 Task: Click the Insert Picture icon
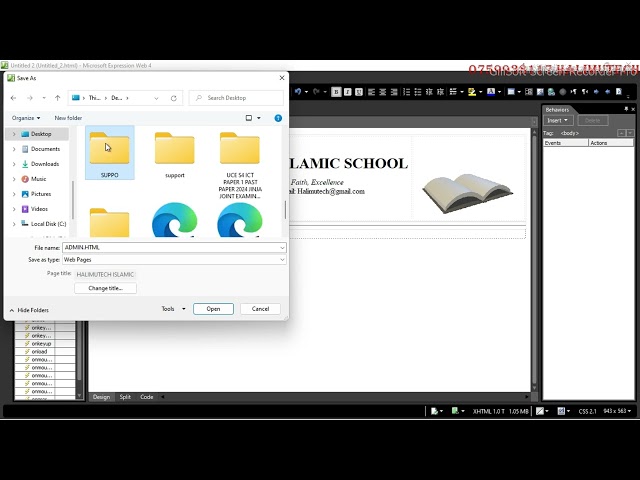coord(540,92)
